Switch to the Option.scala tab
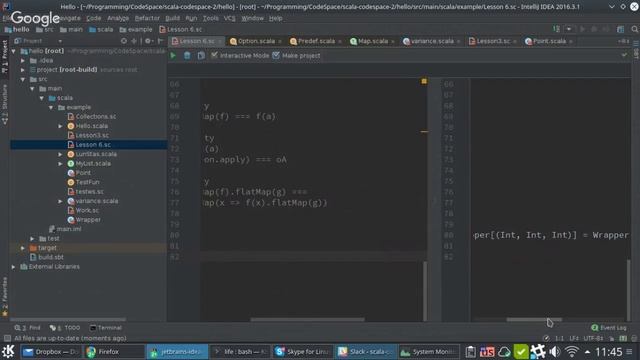The height and width of the screenshot is (360, 640). (256, 41)
